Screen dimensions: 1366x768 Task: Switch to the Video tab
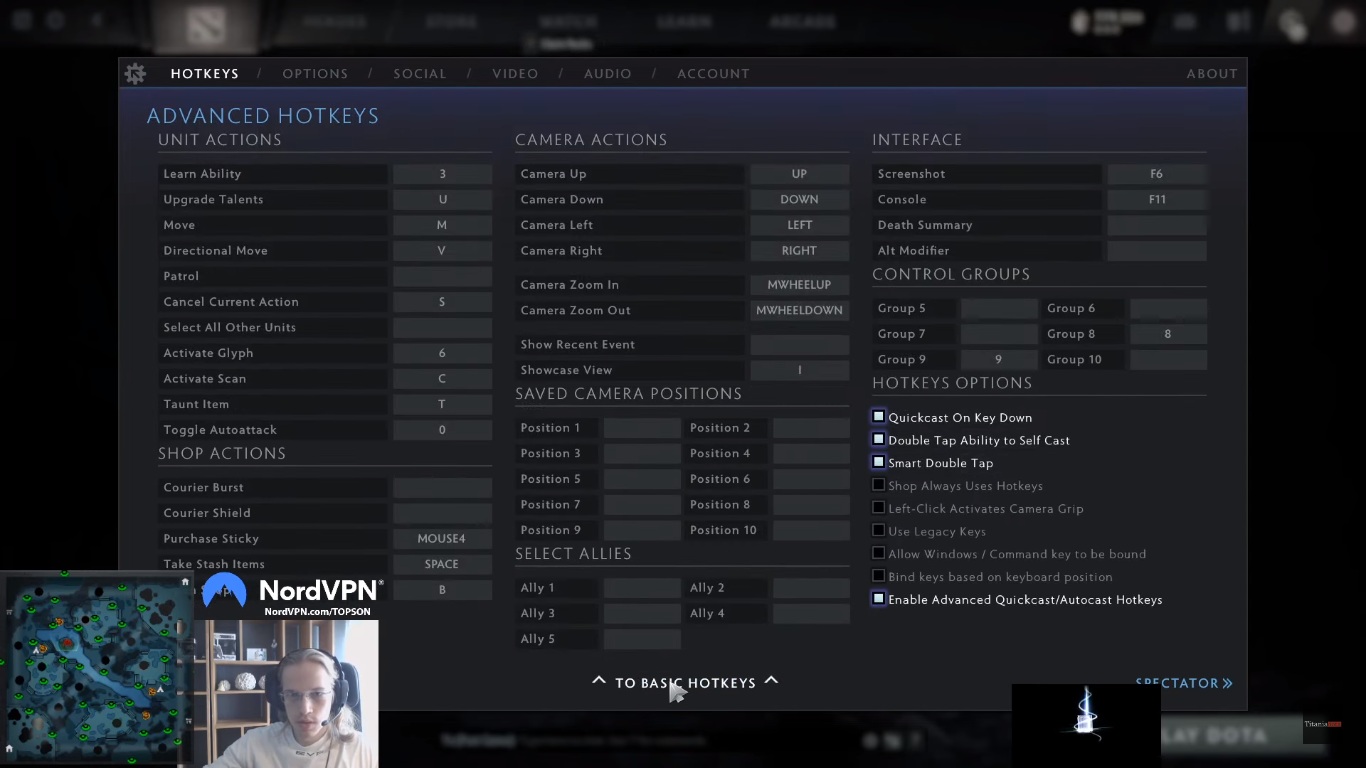coord(515,74)
